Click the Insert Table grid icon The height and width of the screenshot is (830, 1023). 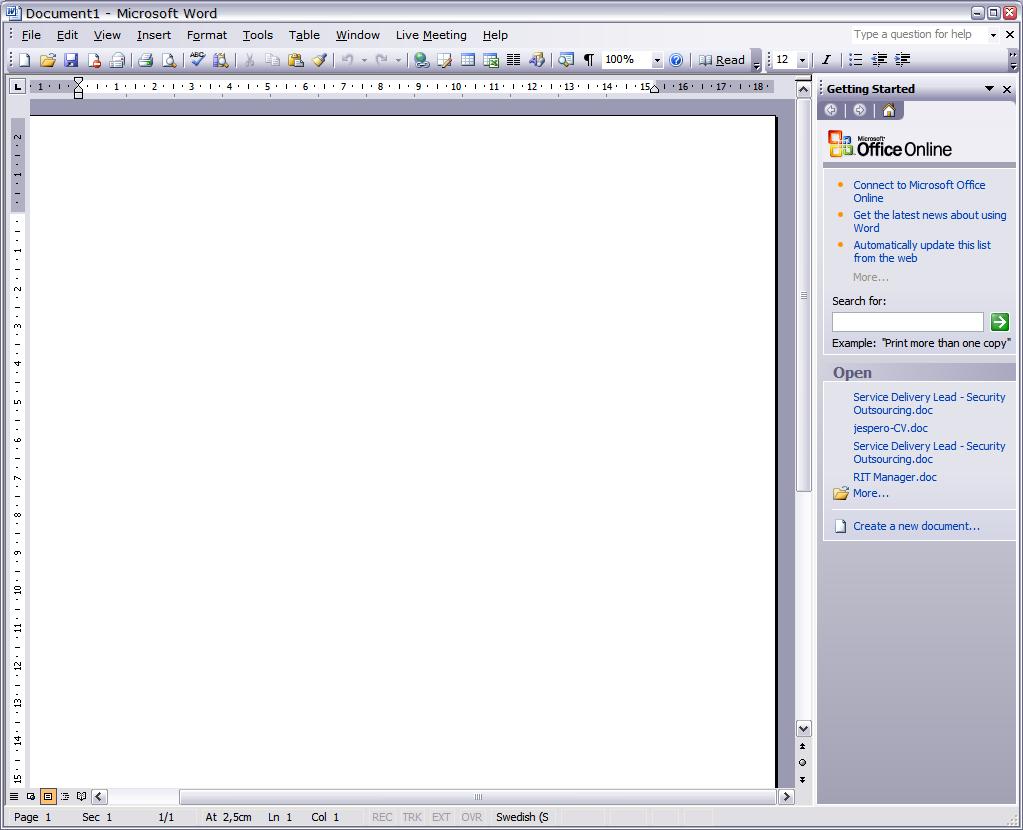coord(468,60)
